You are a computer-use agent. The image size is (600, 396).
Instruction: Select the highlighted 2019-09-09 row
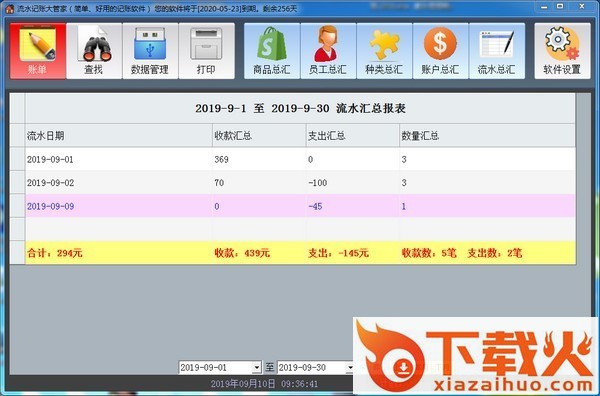pyautogui.click(x=300, y=206)
